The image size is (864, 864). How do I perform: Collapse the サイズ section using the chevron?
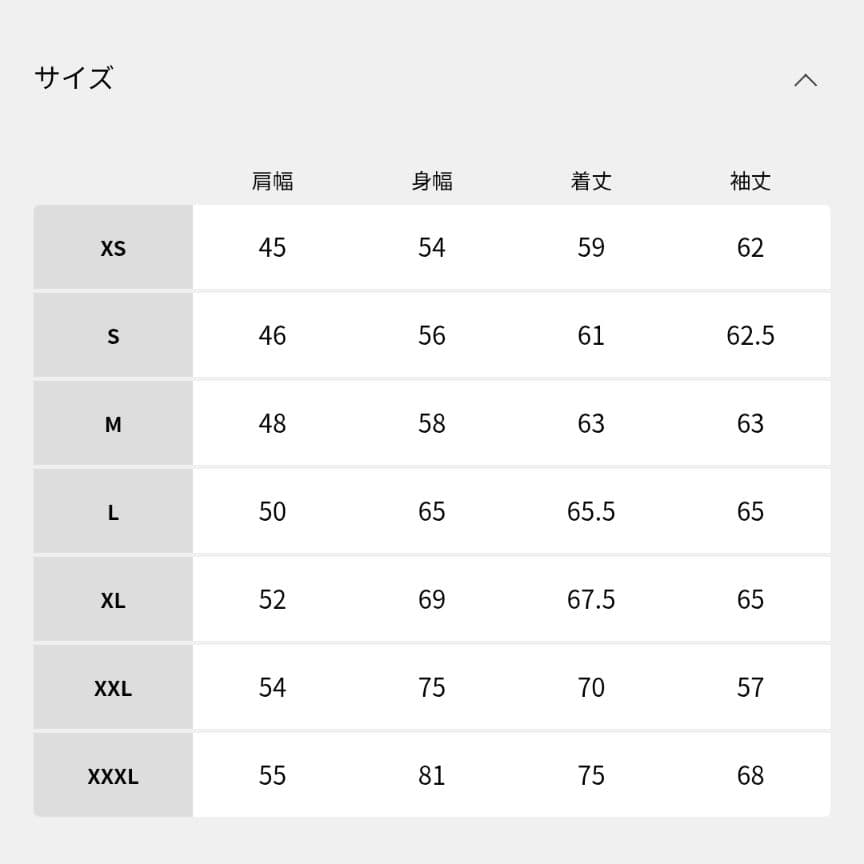pos(806,79)
